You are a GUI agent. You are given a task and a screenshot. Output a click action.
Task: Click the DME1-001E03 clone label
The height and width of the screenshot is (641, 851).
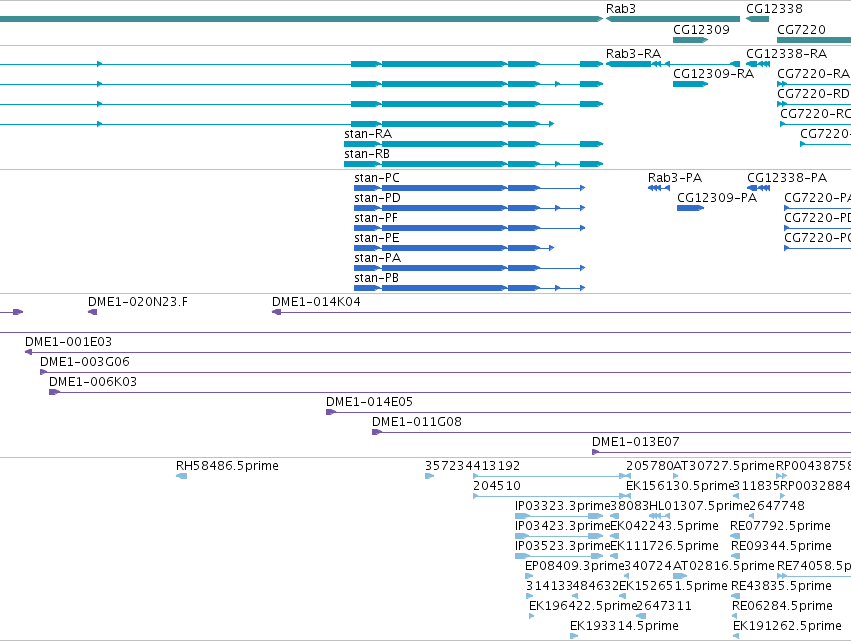point(68,342)
